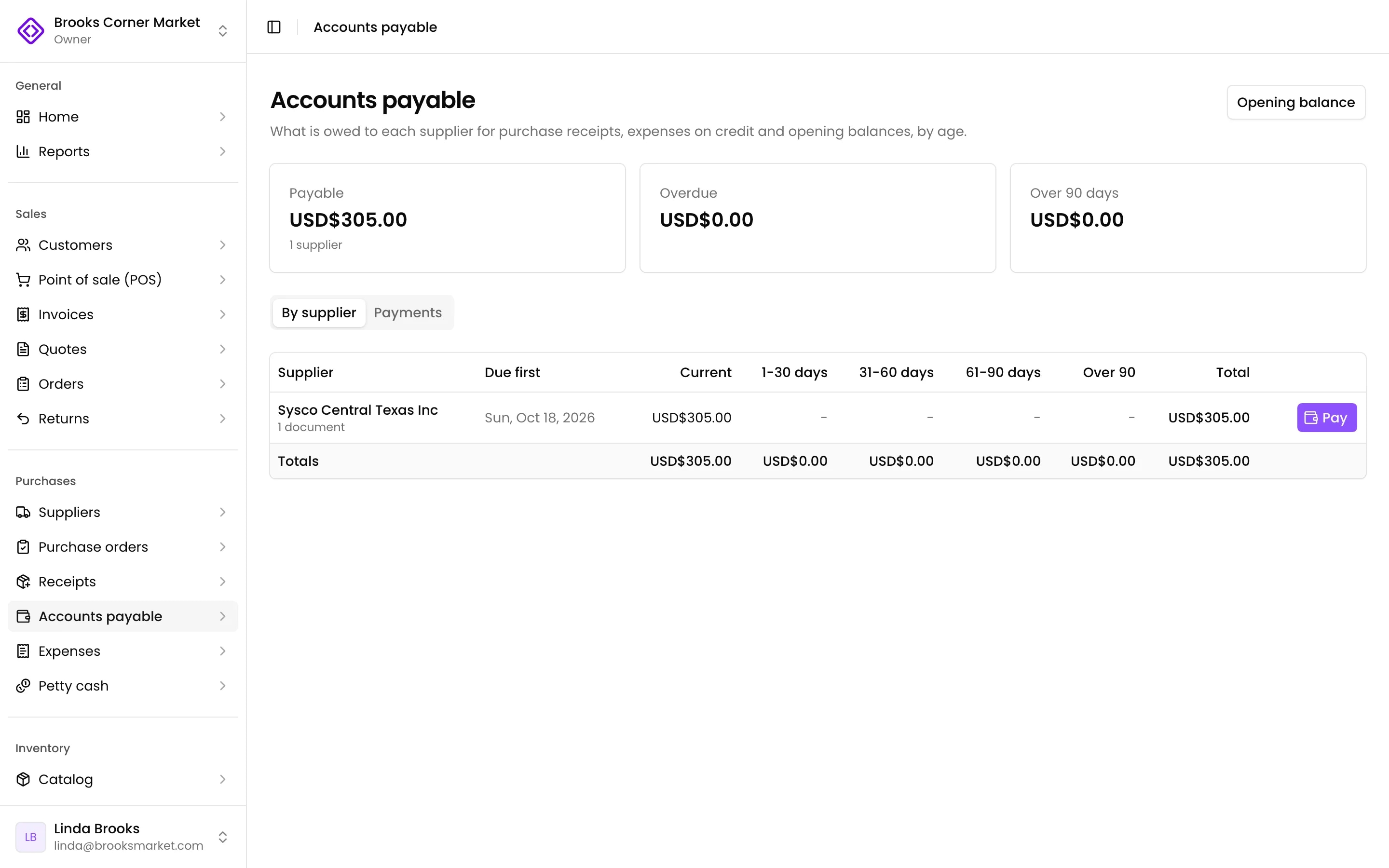Click the Receipts package icon
1389x868 pixels.
(x=23, y=582)
